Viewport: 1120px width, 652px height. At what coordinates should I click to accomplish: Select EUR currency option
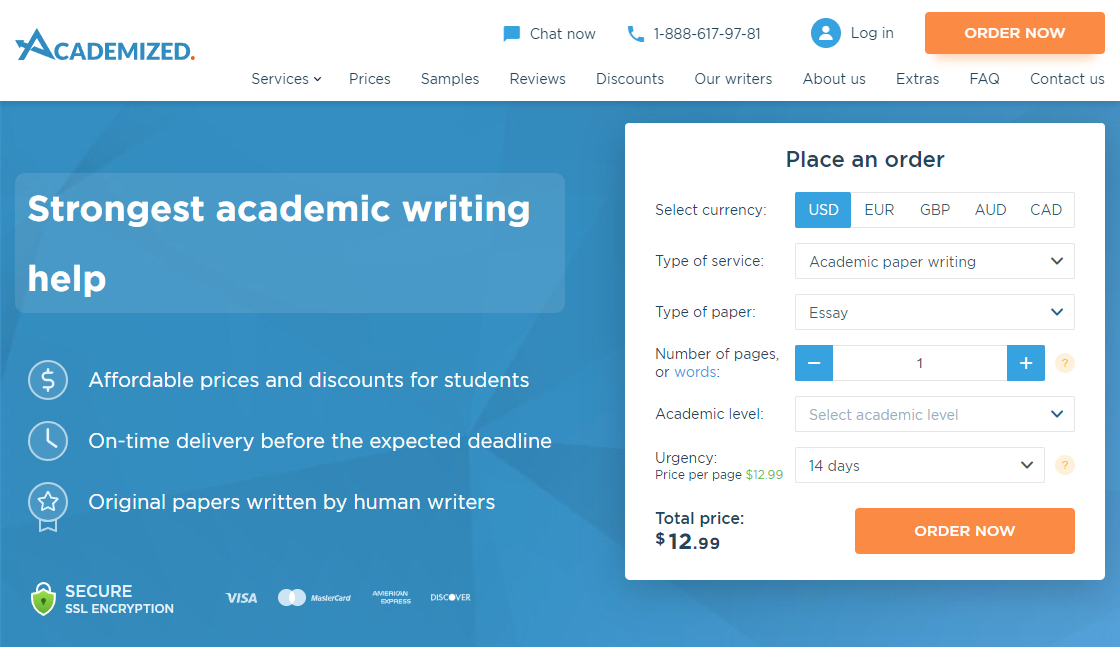coord(879,210)
